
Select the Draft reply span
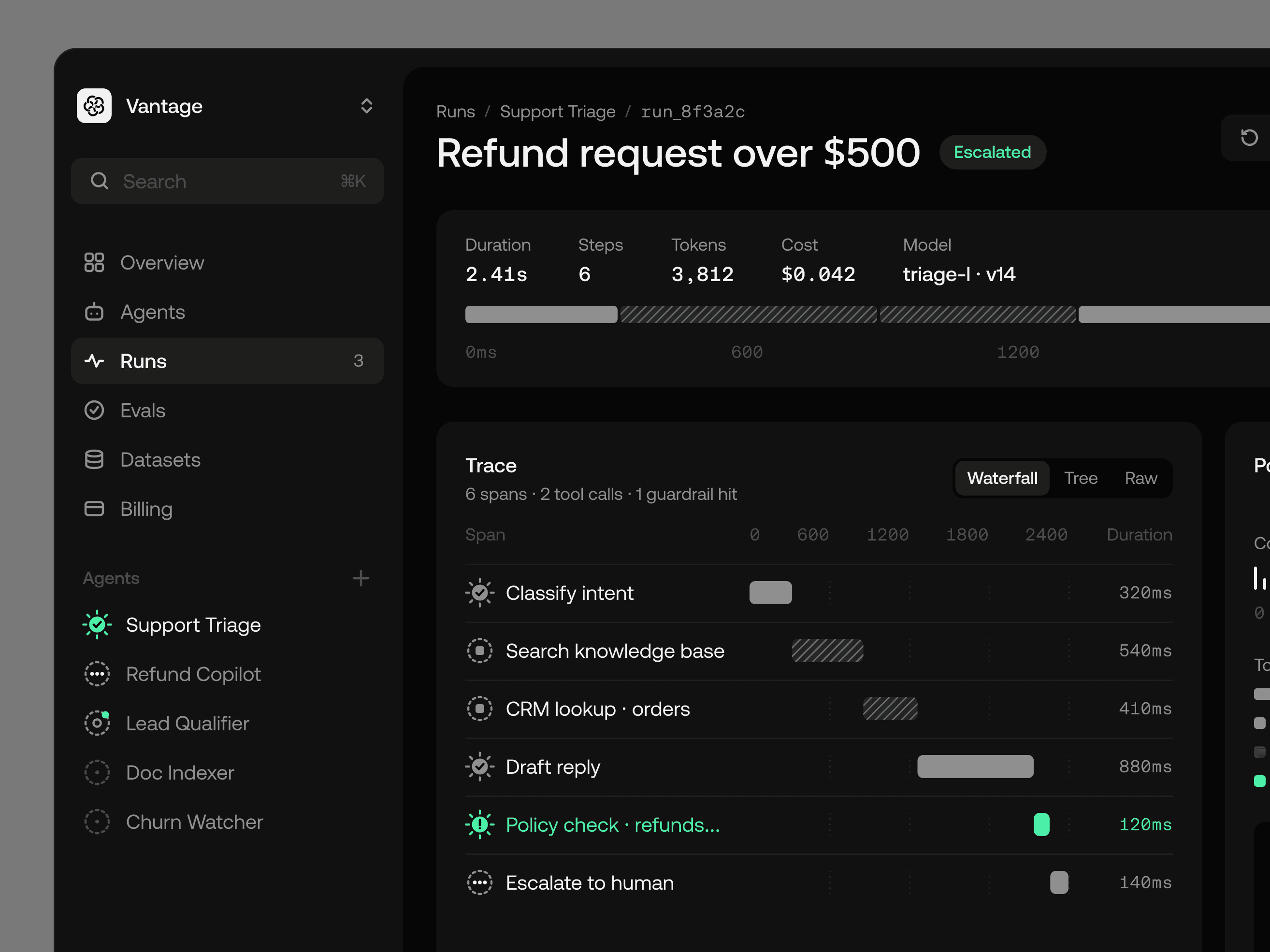point(819,767)
